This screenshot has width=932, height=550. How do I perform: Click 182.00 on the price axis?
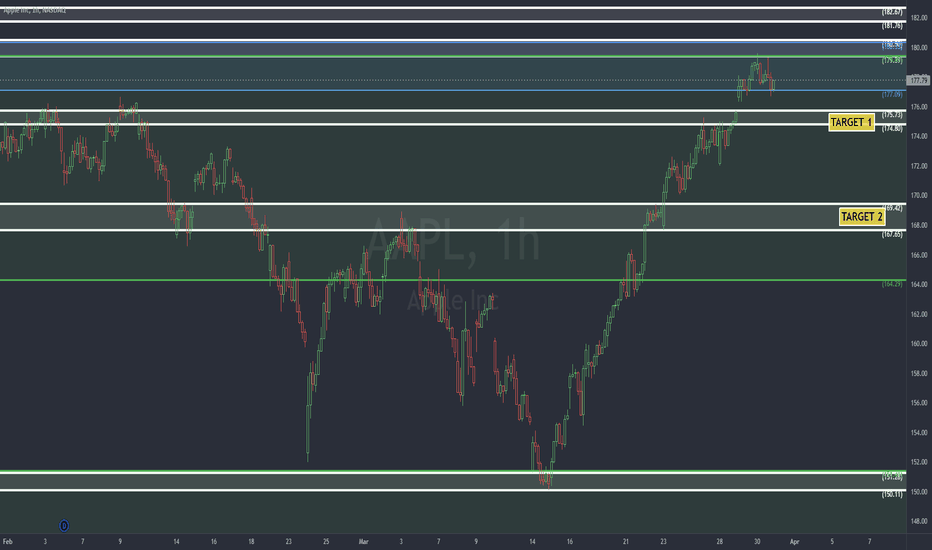coord(918,18)
